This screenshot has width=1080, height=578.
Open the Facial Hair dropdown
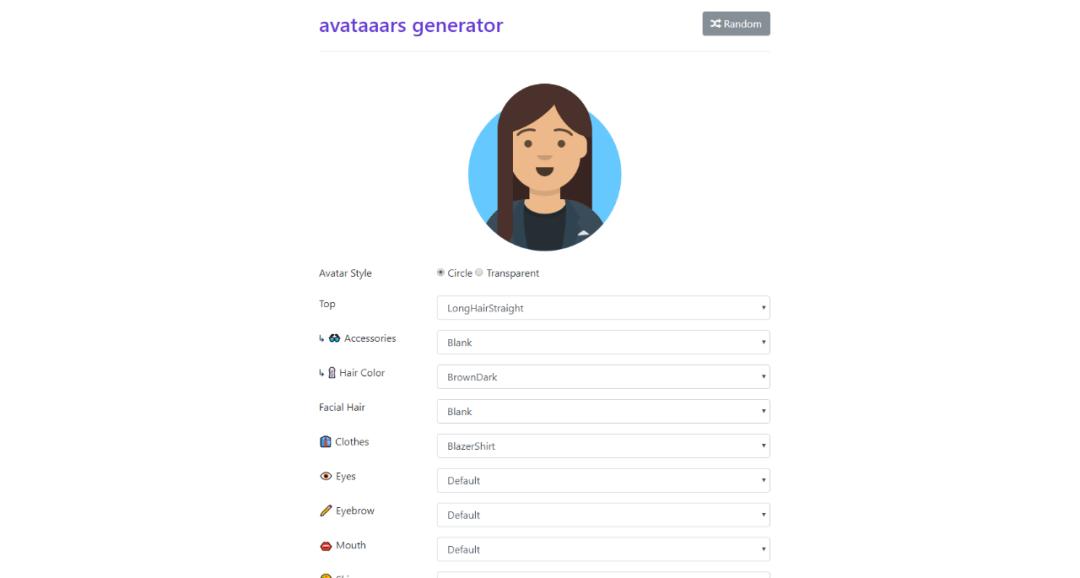[603, 412]
